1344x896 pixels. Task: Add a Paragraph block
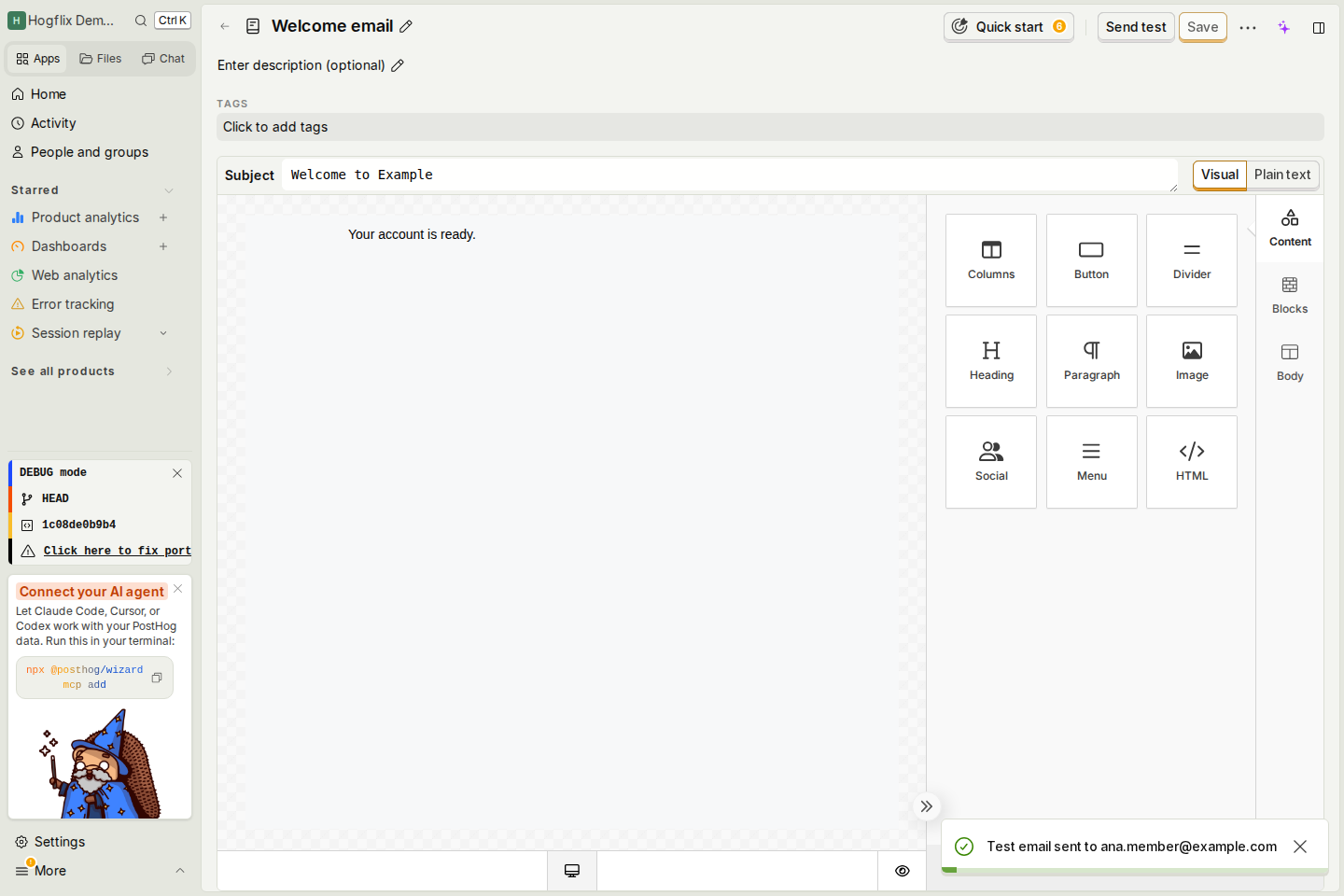(1091, 361)
